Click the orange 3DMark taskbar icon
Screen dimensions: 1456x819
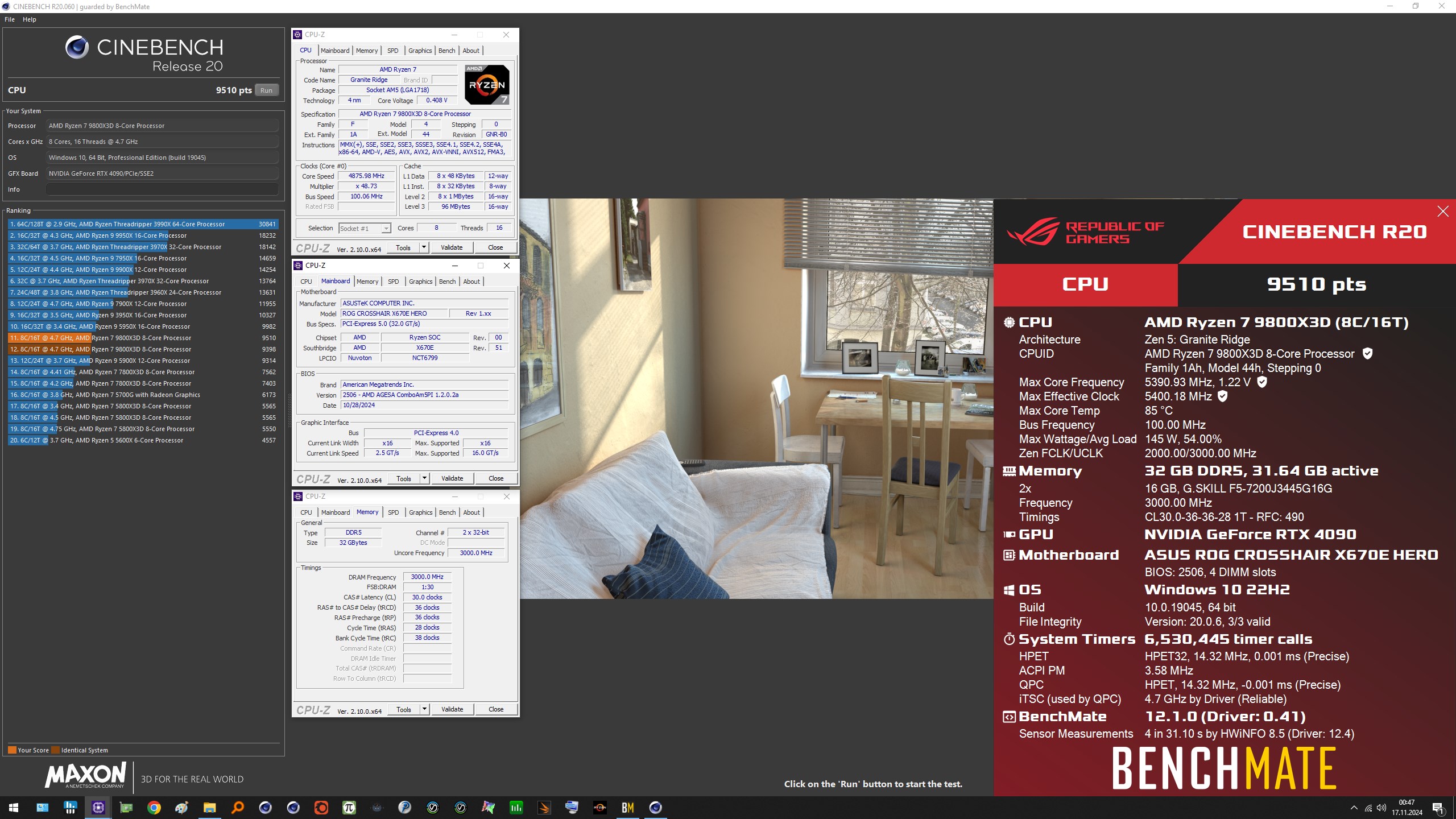click(544, 808)
